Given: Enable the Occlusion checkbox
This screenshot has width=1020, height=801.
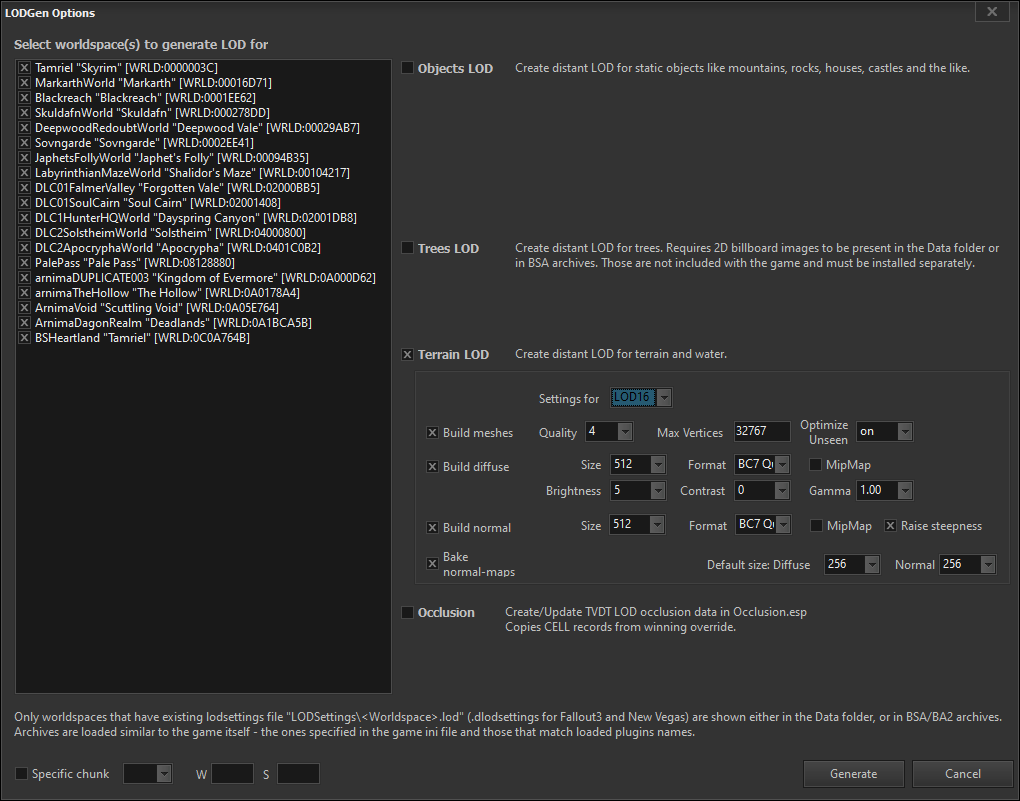Looking at the screenshot, I should click(x=407, y=612).
